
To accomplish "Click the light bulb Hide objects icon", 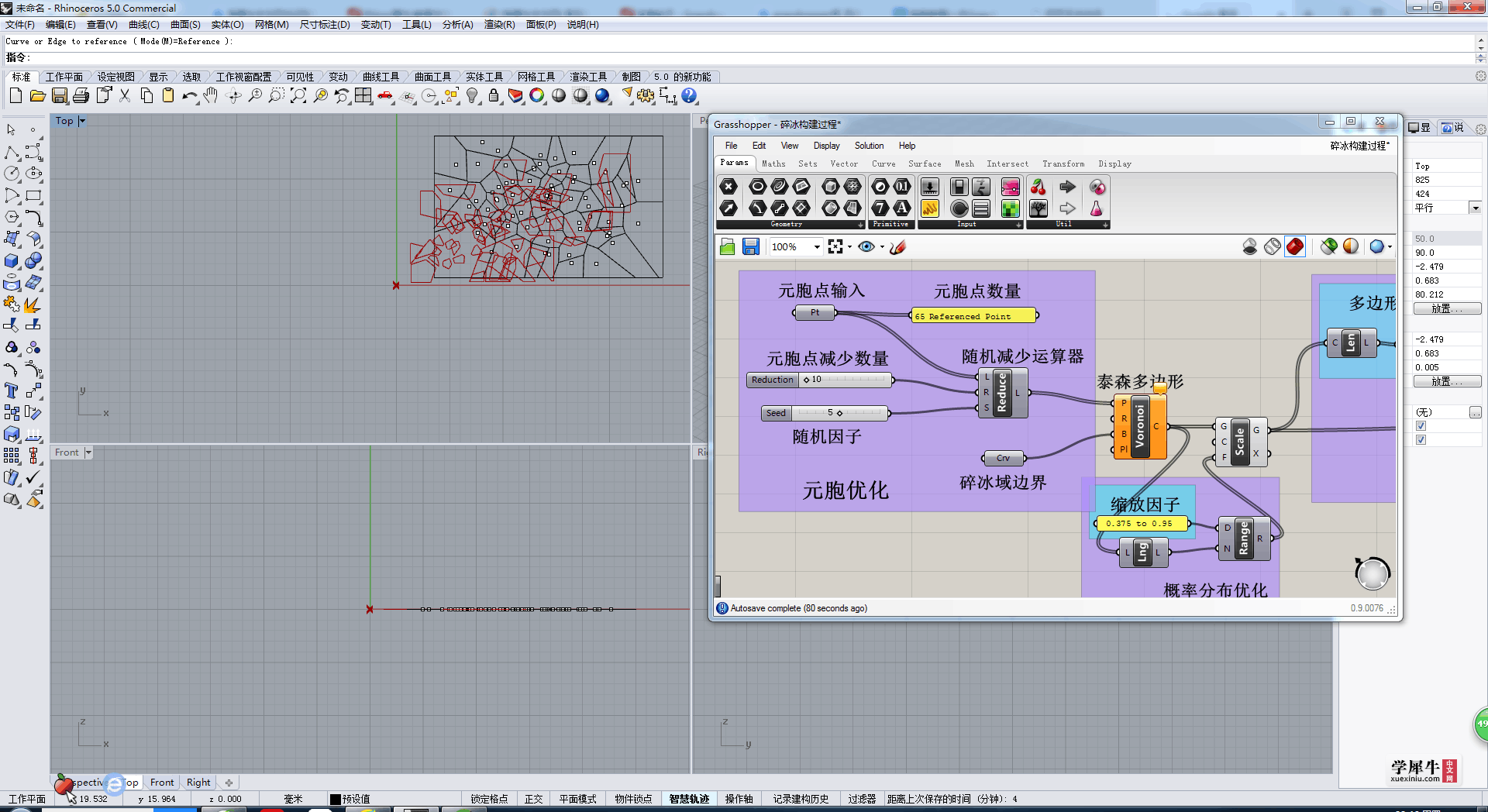I will tap(472, 96).
